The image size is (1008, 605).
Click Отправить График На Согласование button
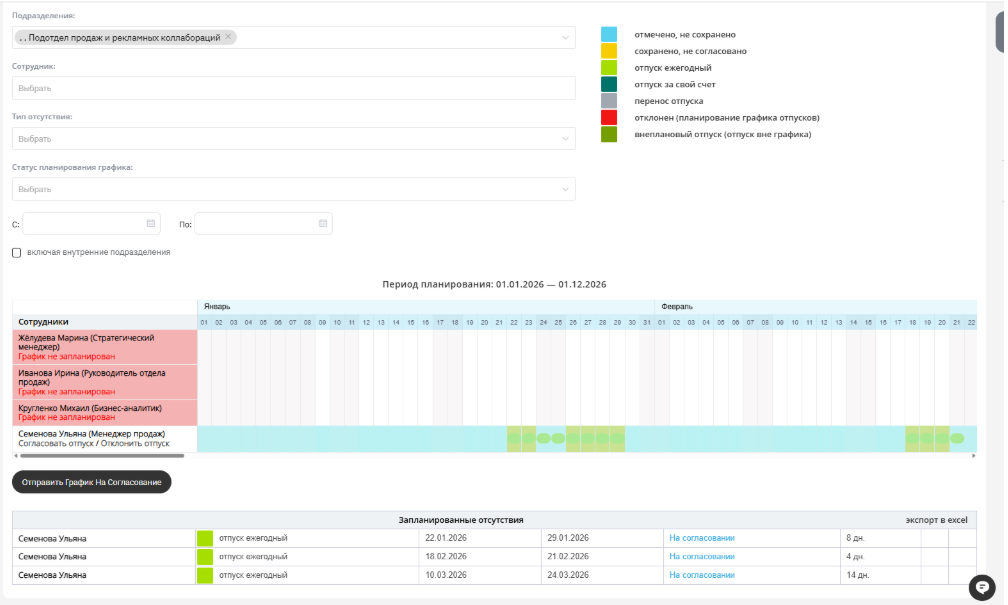click(x=92, y=482)
